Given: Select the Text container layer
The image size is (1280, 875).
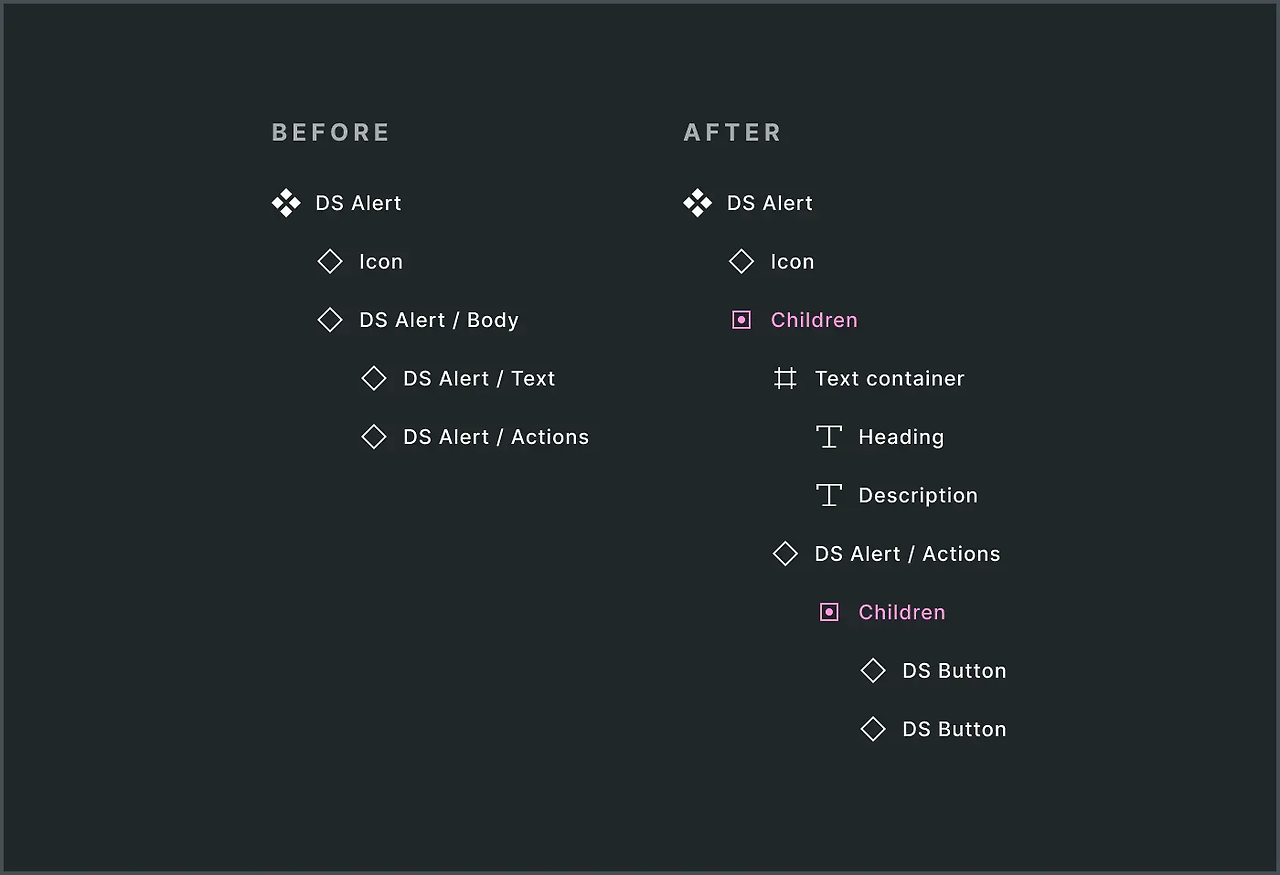Looking at the screenshot, I should (889, 378).
